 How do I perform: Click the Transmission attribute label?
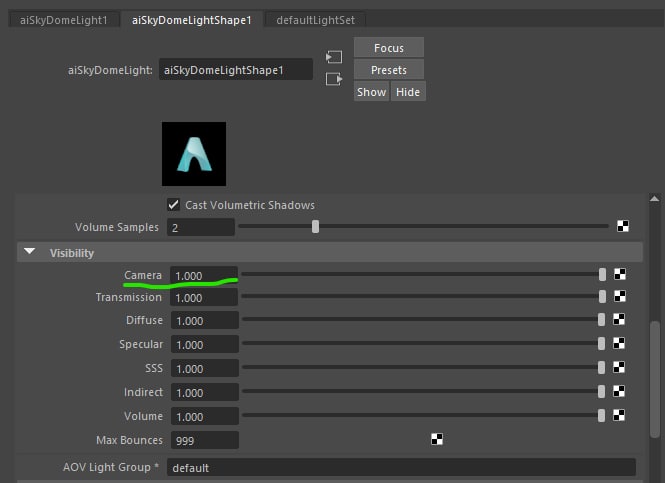coord(129,297)
